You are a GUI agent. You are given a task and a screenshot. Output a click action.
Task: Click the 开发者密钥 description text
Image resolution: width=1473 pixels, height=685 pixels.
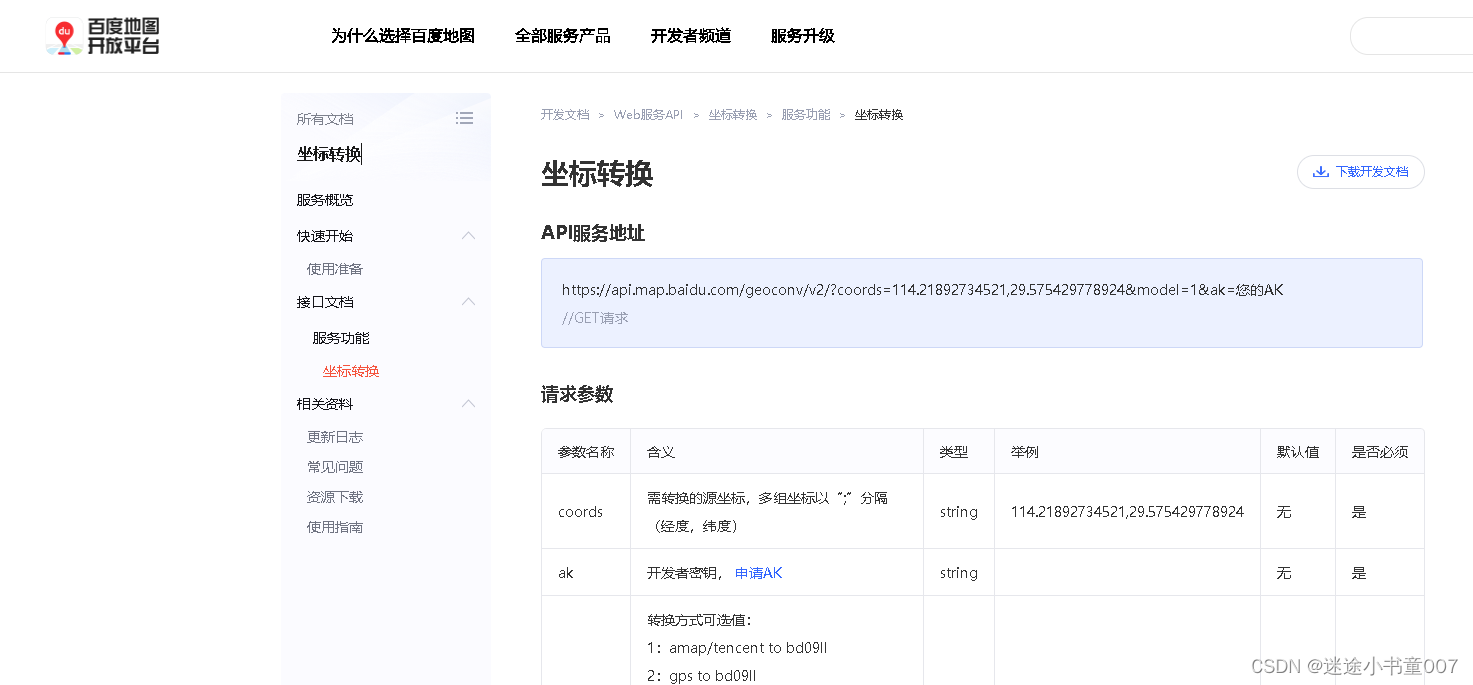coord(683,573)
